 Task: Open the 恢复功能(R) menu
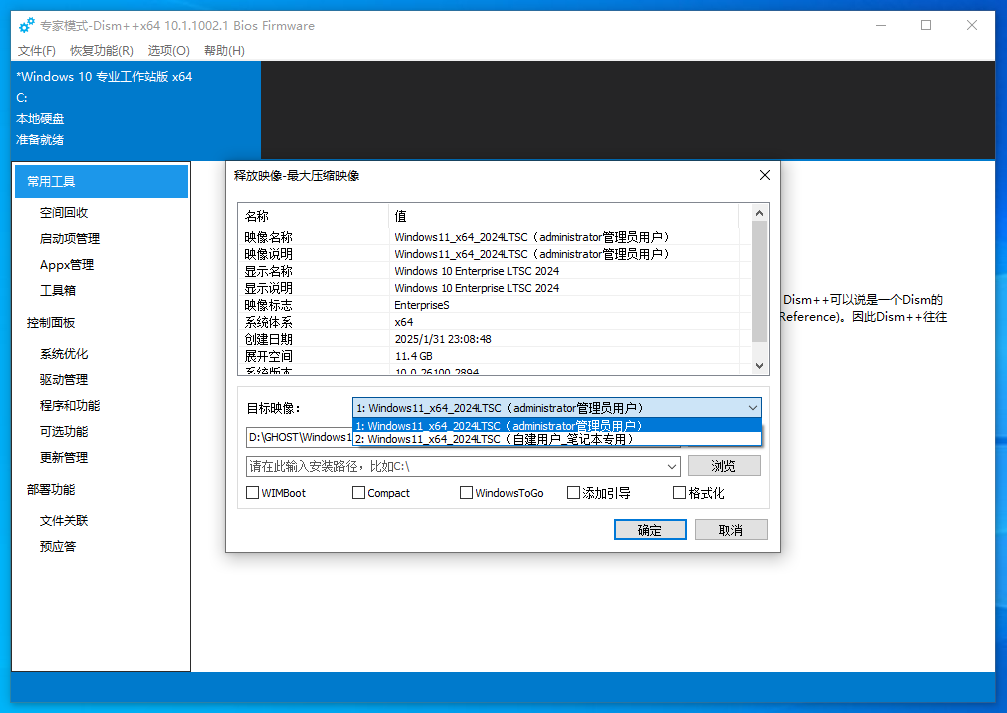tap(101, 51)
